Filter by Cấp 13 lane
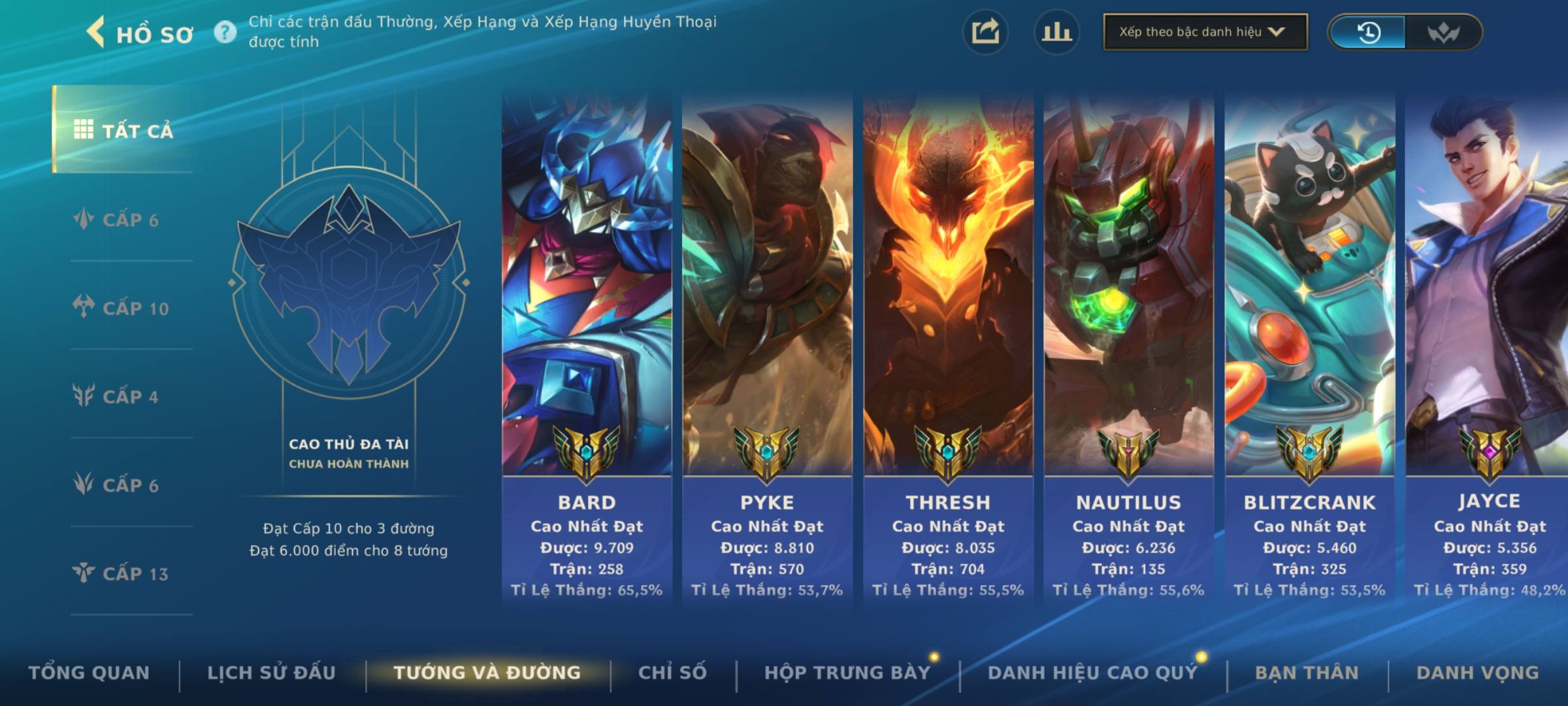The height and width of the screenshot is (706, 1568). (x=122, y=573)
